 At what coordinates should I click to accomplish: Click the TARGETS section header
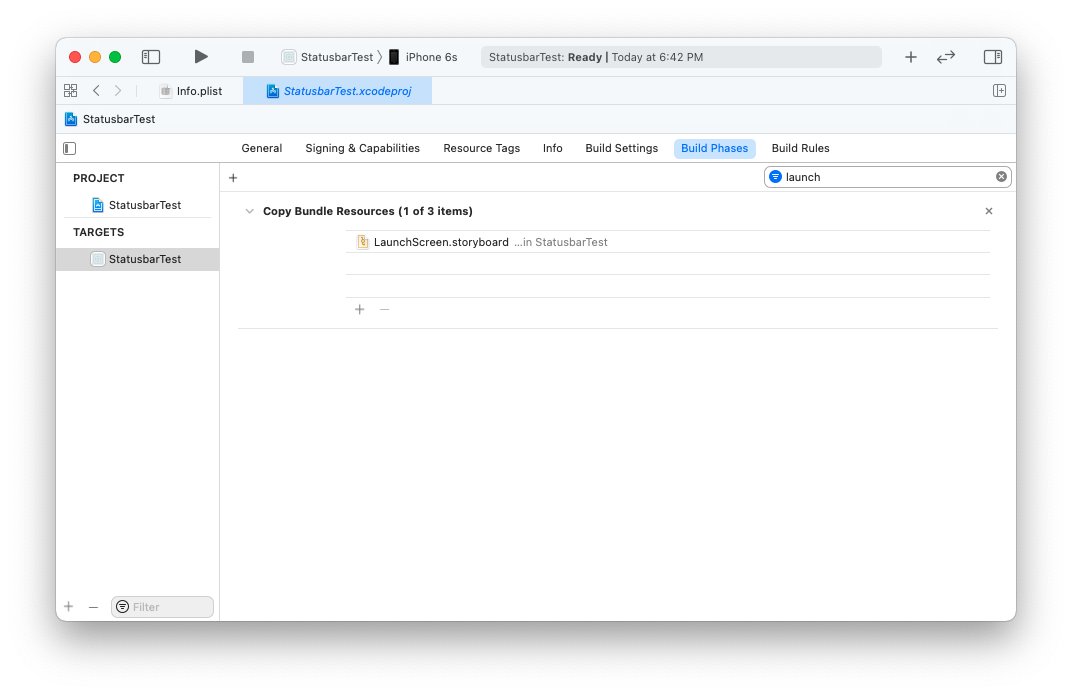tap(98, 232)
